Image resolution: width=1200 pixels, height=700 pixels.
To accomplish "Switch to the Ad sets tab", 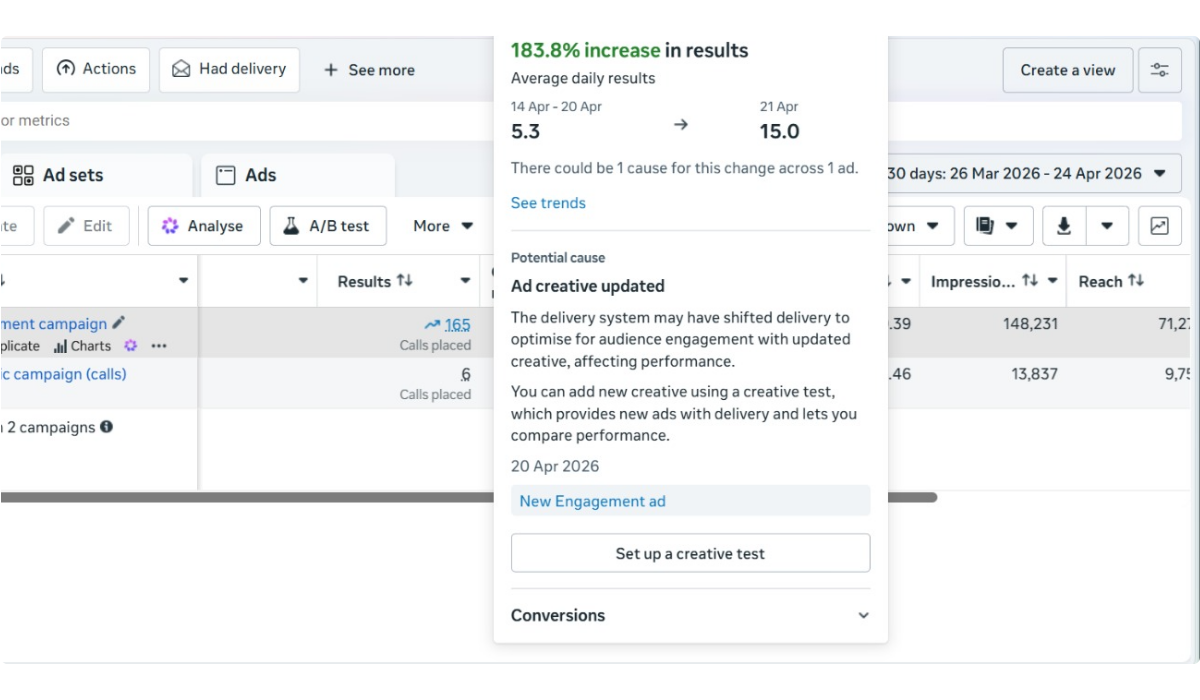I will (96, 175).
